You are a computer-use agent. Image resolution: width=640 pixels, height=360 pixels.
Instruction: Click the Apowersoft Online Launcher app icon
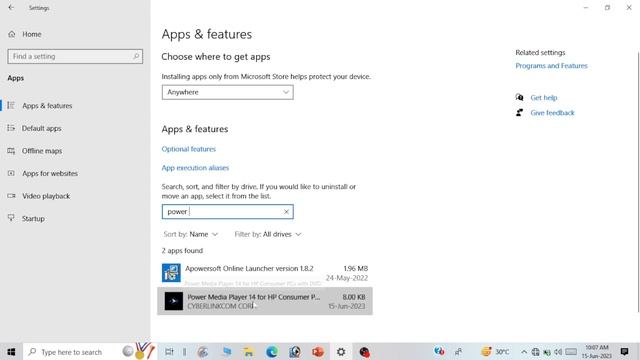point(171,273)
